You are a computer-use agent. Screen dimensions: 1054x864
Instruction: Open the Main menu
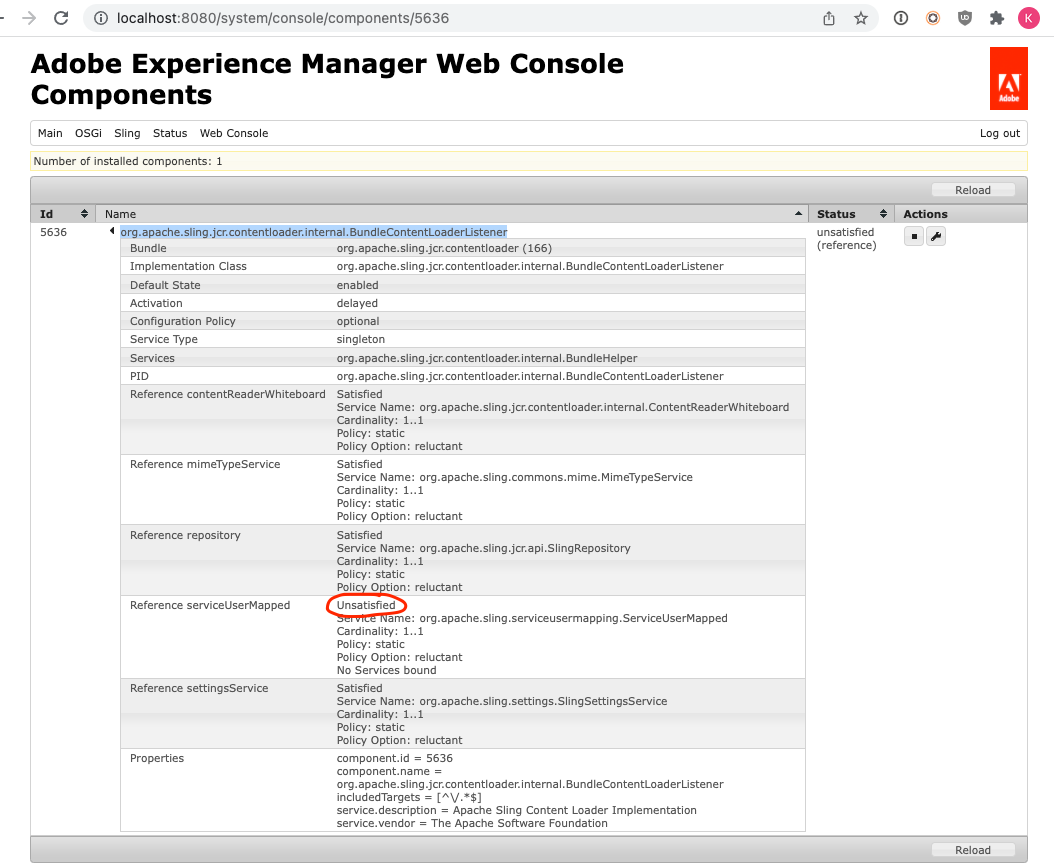pyautogui.click(x=50, y=133)
